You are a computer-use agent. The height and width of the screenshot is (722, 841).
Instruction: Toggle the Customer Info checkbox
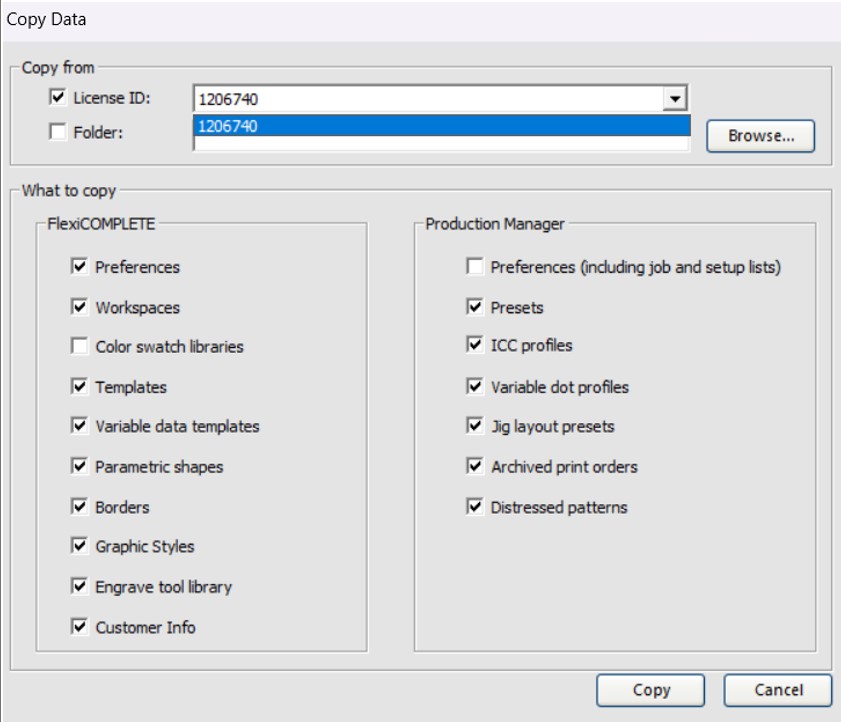[x=79, y=627]
